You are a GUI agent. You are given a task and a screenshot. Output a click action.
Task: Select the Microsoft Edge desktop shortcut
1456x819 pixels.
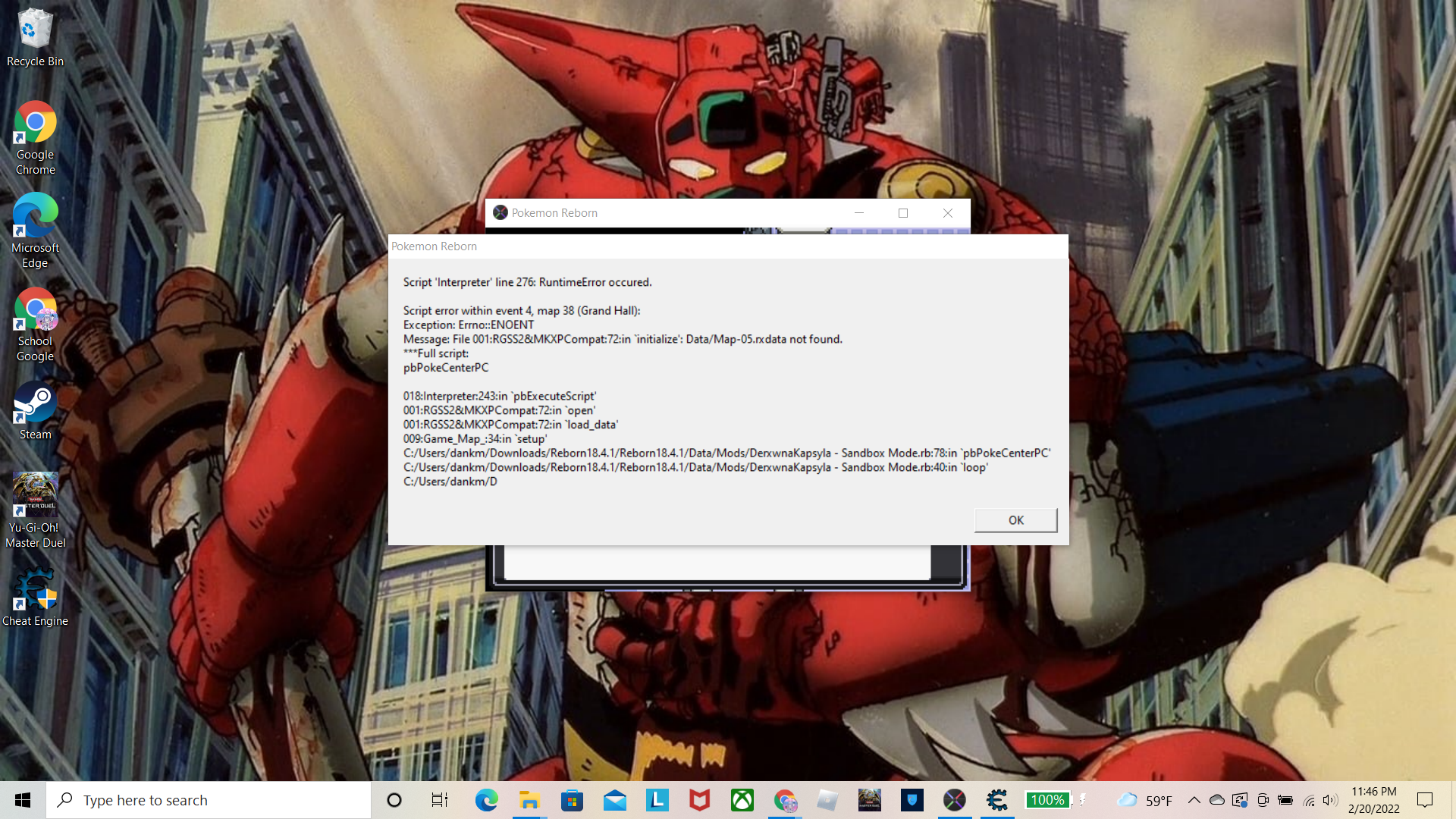(x=35, y=231)
